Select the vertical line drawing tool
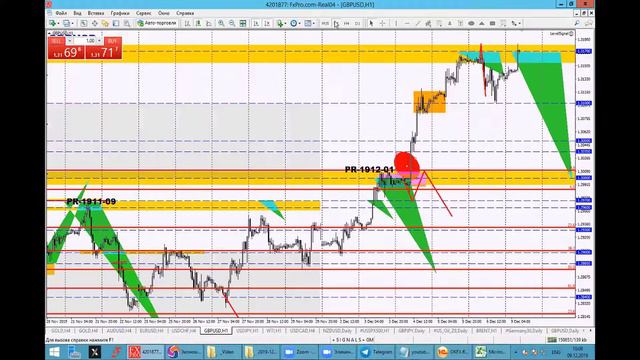640x360 pixels. [396, 23]
